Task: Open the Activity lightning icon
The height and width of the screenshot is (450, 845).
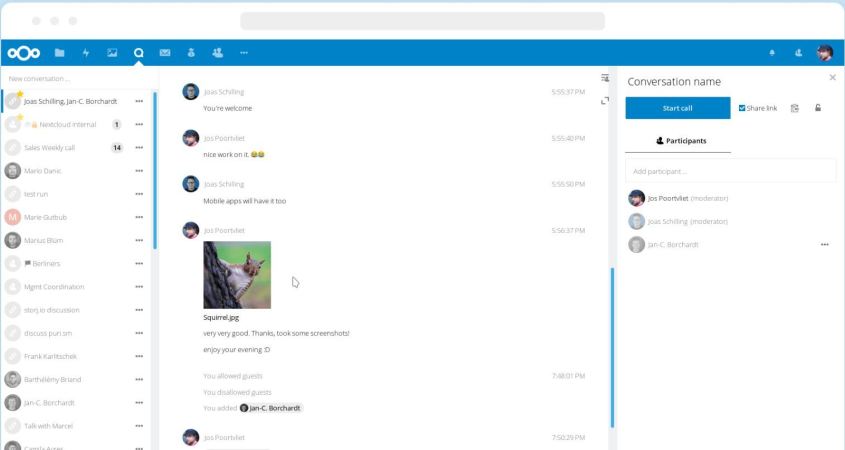Action: [x=86, y=53]
